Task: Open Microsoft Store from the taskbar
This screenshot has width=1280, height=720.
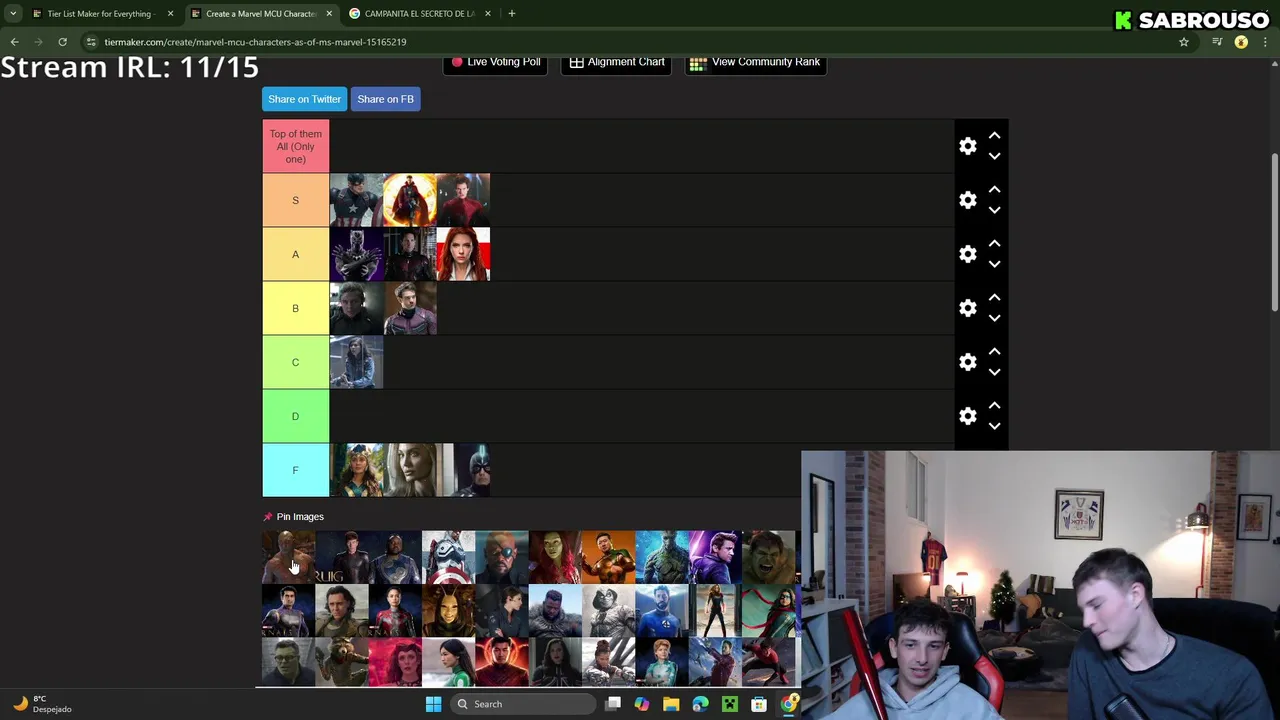Action: (759, 704)
